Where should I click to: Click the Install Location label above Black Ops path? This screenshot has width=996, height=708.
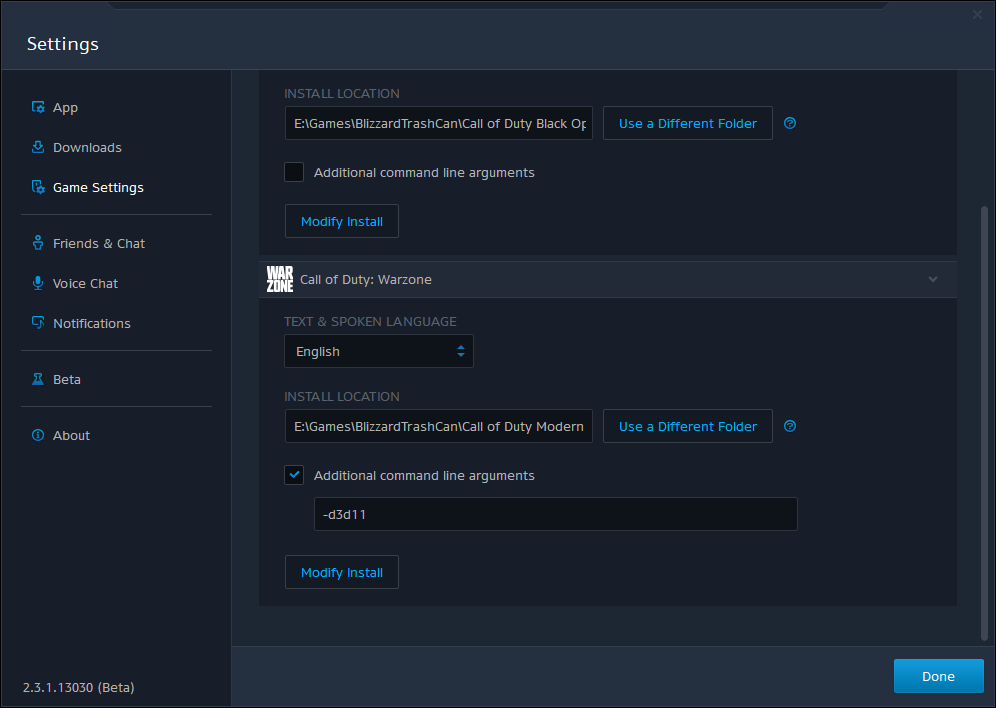(342, 93)
